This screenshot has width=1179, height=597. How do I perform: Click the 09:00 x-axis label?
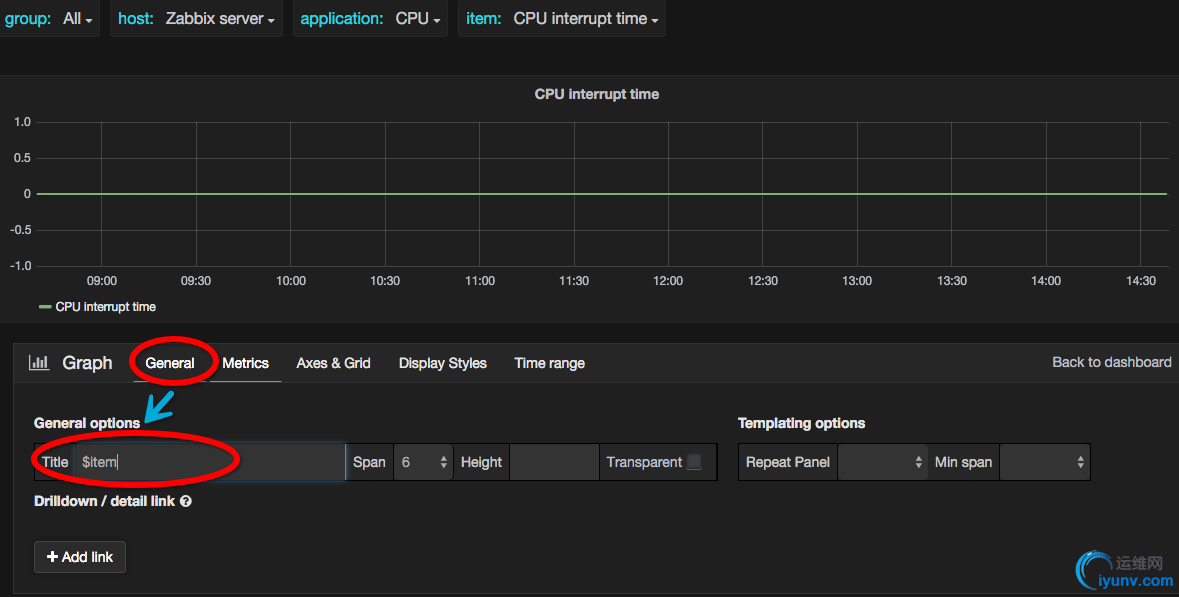(x=102, y=280)
